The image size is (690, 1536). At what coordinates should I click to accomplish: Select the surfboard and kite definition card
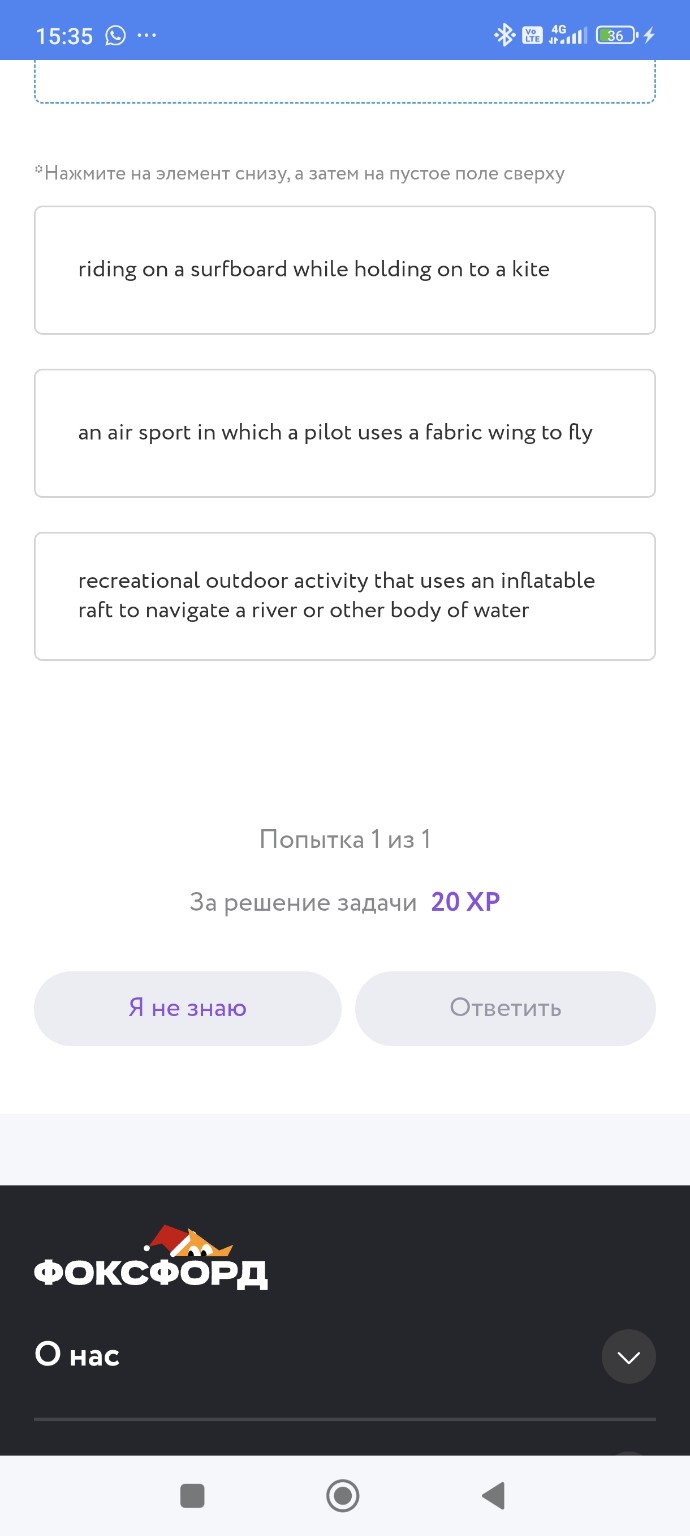click(x=345, y=269)
